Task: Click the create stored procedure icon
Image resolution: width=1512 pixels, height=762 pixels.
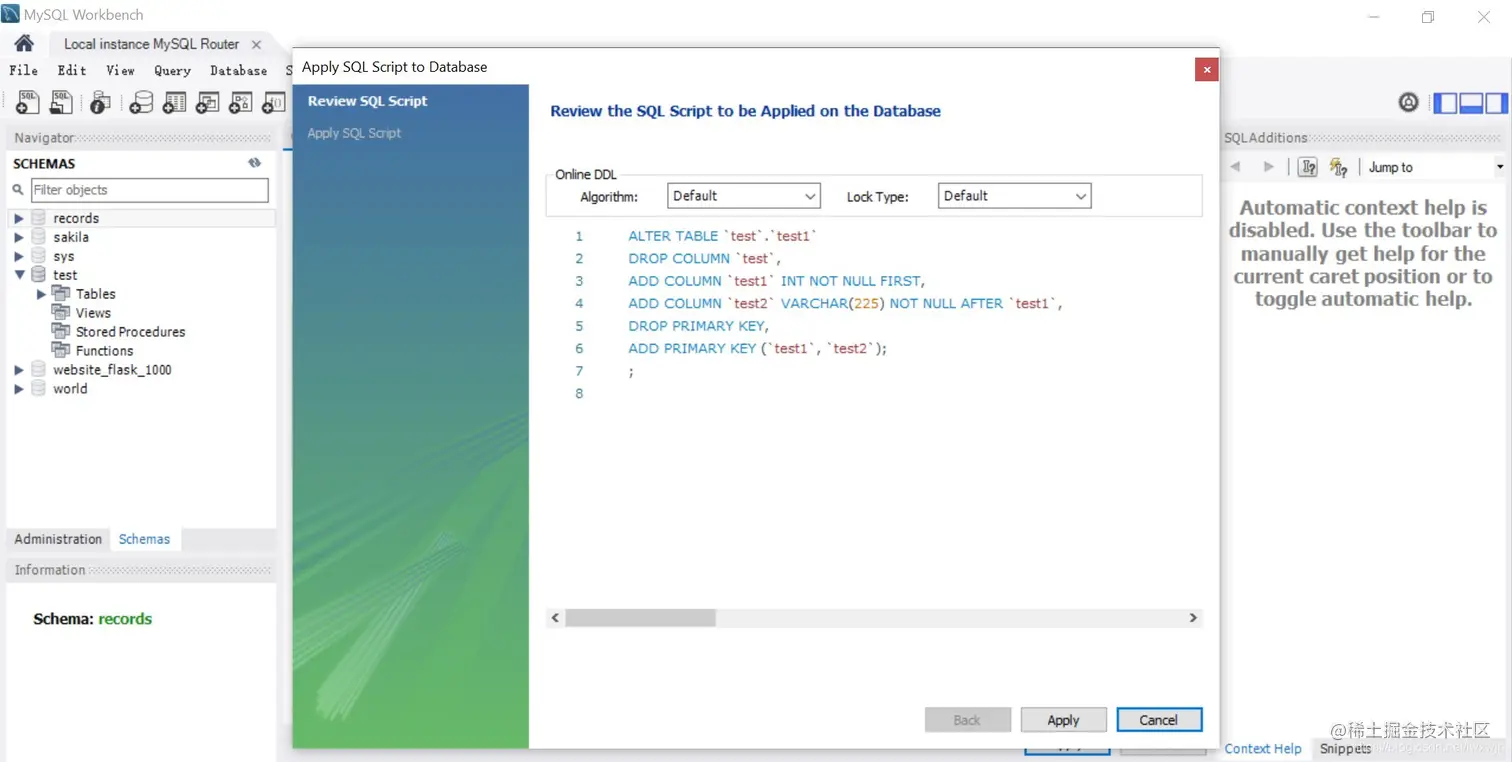Action: [240, 102]
